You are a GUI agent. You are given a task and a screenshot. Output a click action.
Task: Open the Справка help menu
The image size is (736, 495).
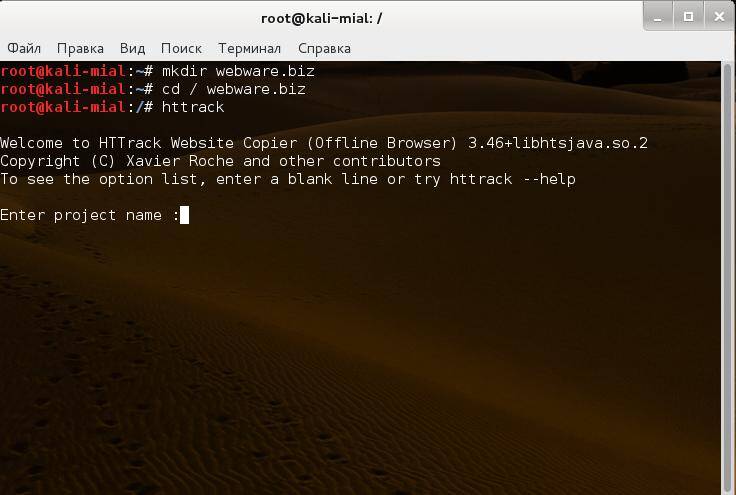click(x=324, y=48)
